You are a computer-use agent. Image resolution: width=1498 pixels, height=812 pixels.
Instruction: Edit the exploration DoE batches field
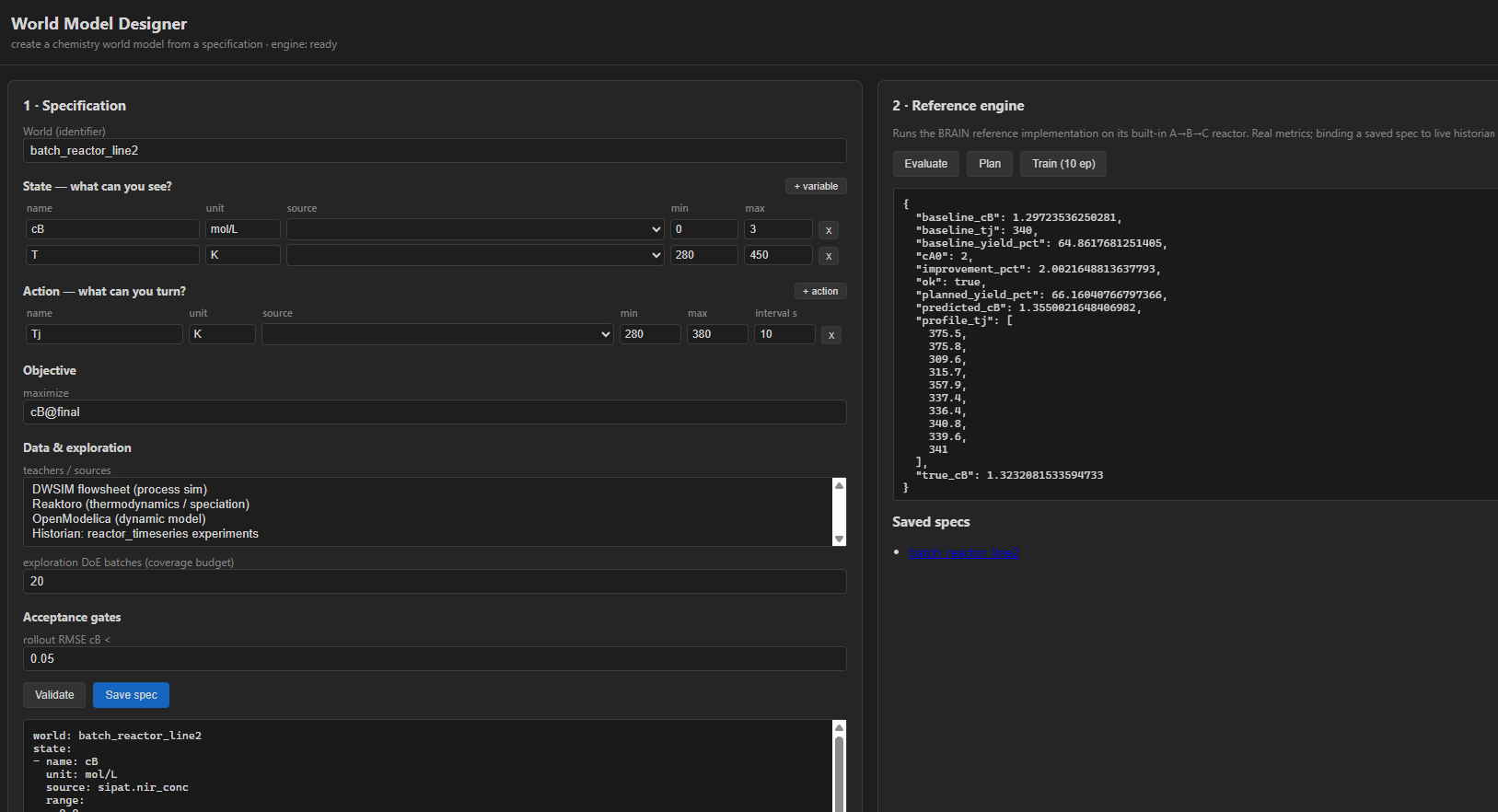point(435,582)
